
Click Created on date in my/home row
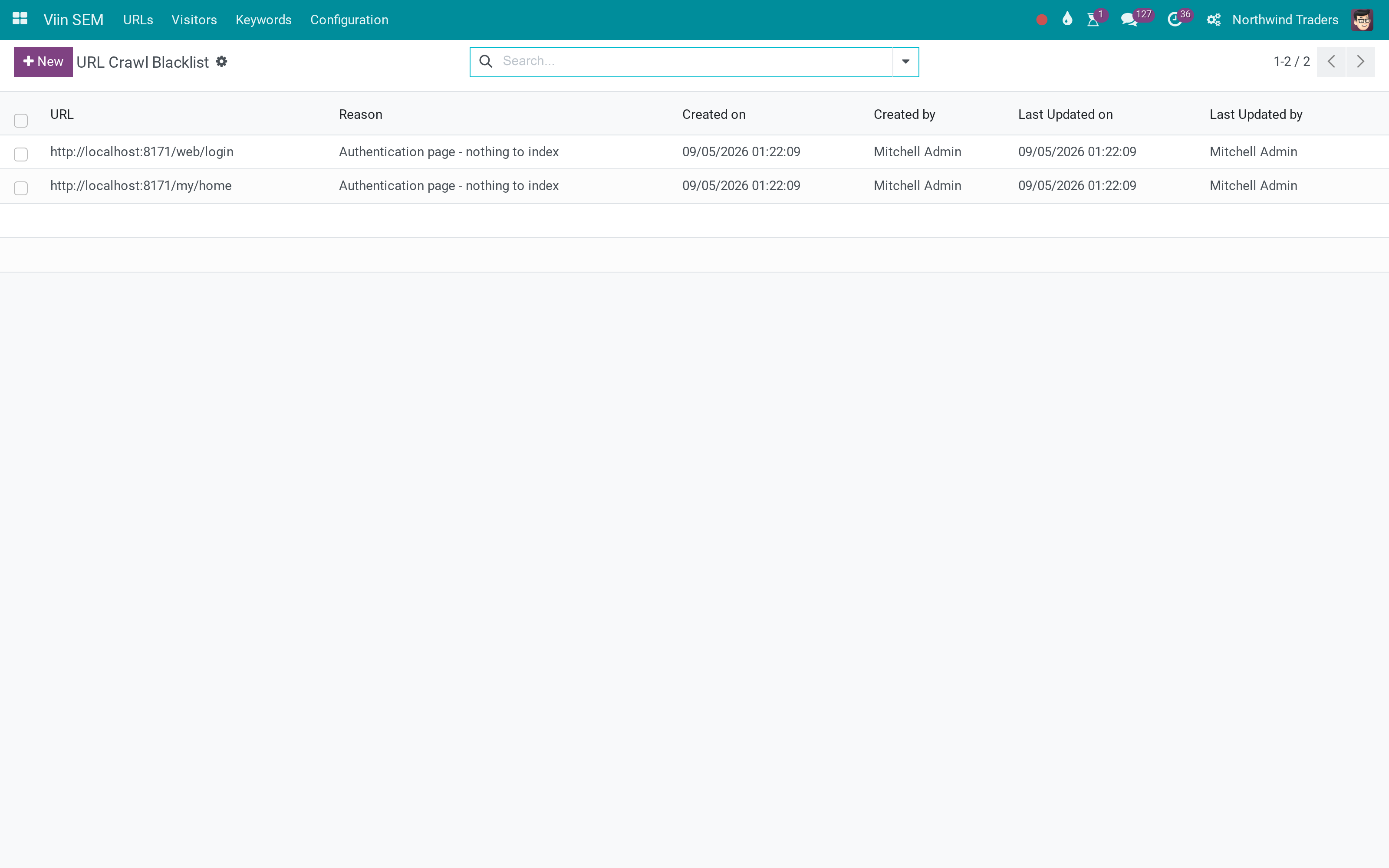741,185
